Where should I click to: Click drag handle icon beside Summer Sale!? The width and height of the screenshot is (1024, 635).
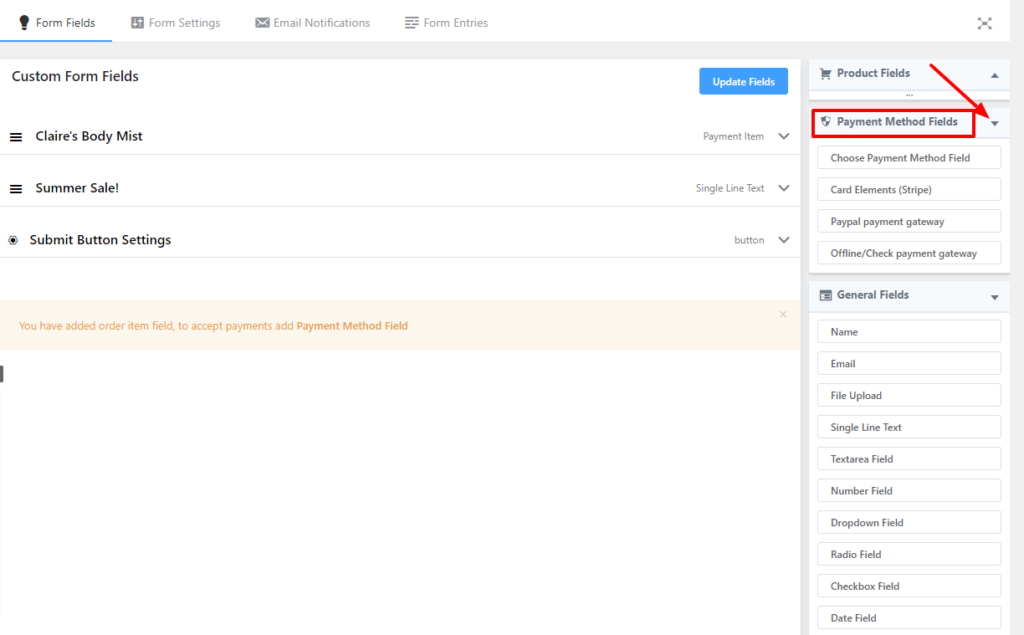click(16, 189)
